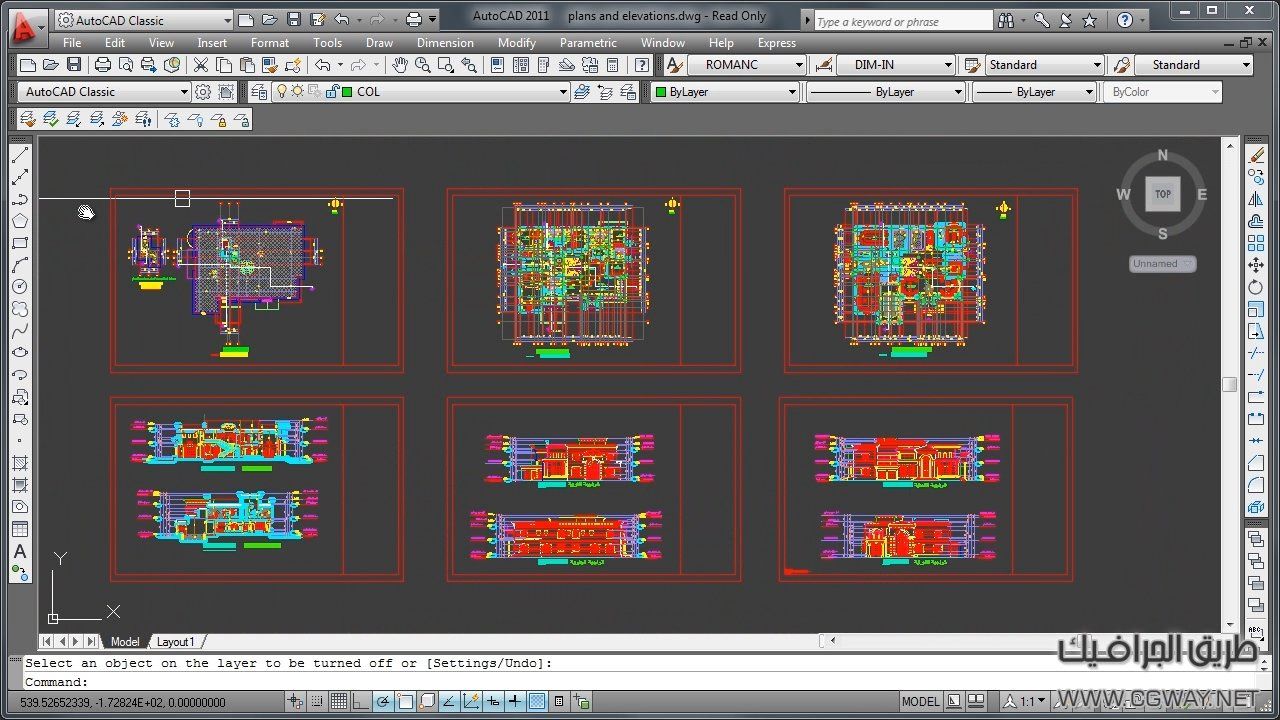
Task: Select the Polygon draw tool
Action: coord(20,221)
